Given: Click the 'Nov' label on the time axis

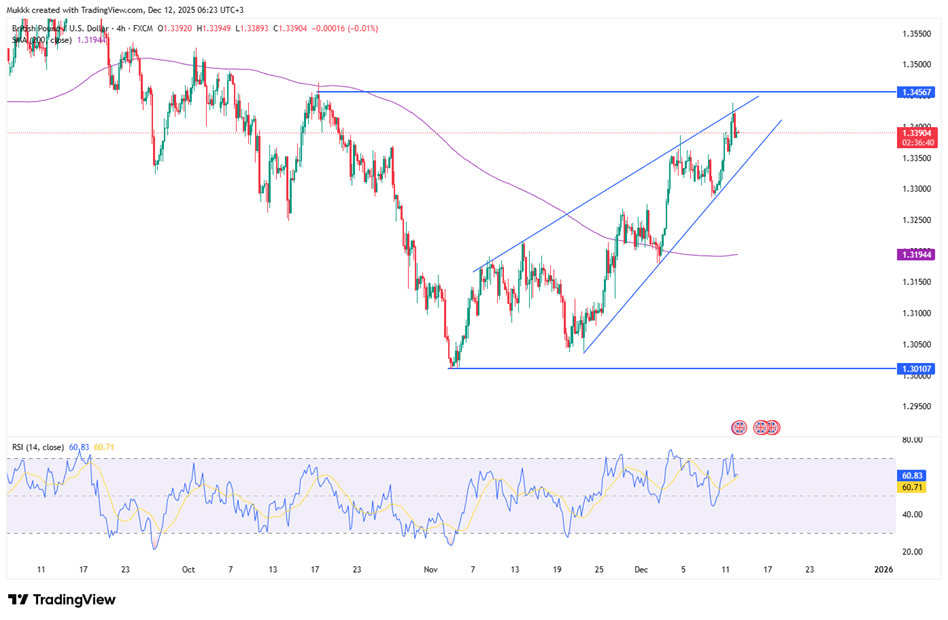Looking at the screenshot, I should pos(430,569).
